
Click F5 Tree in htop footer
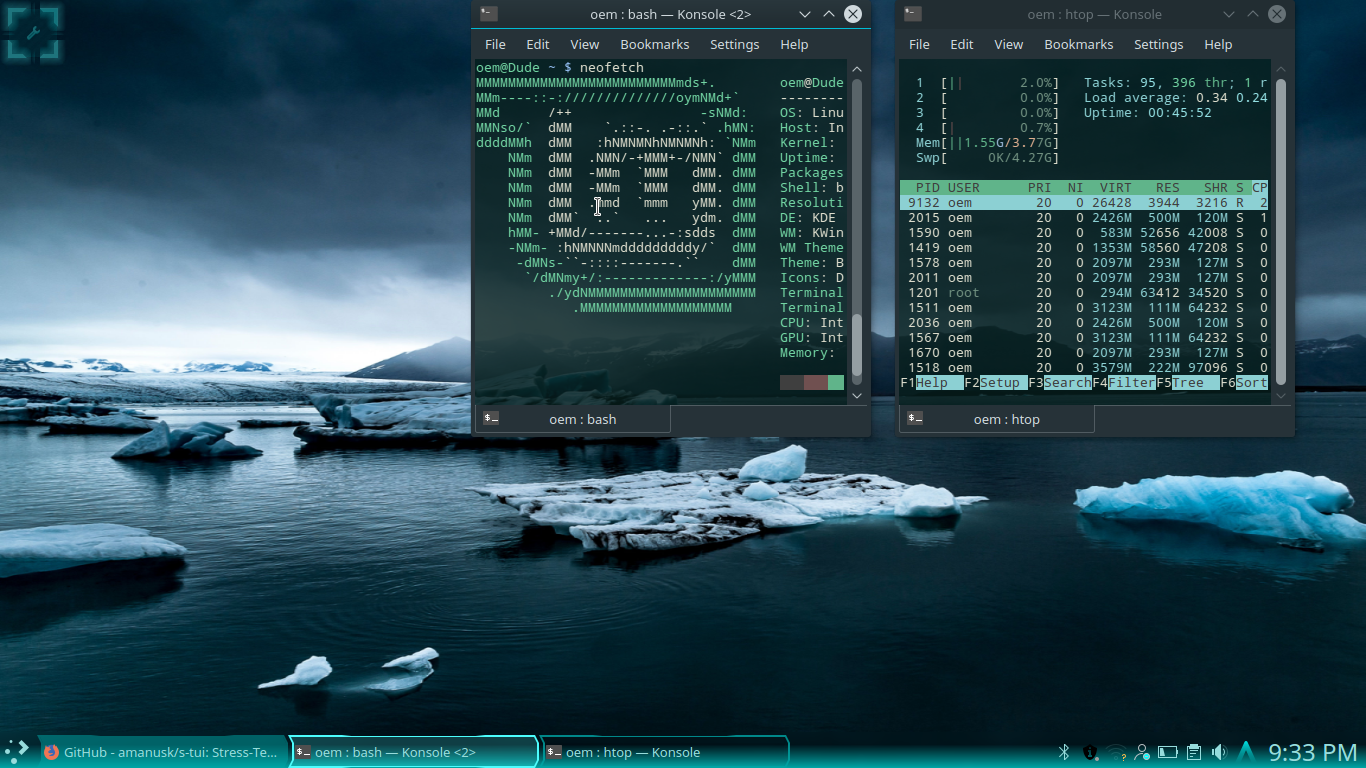click(1188, 383)
